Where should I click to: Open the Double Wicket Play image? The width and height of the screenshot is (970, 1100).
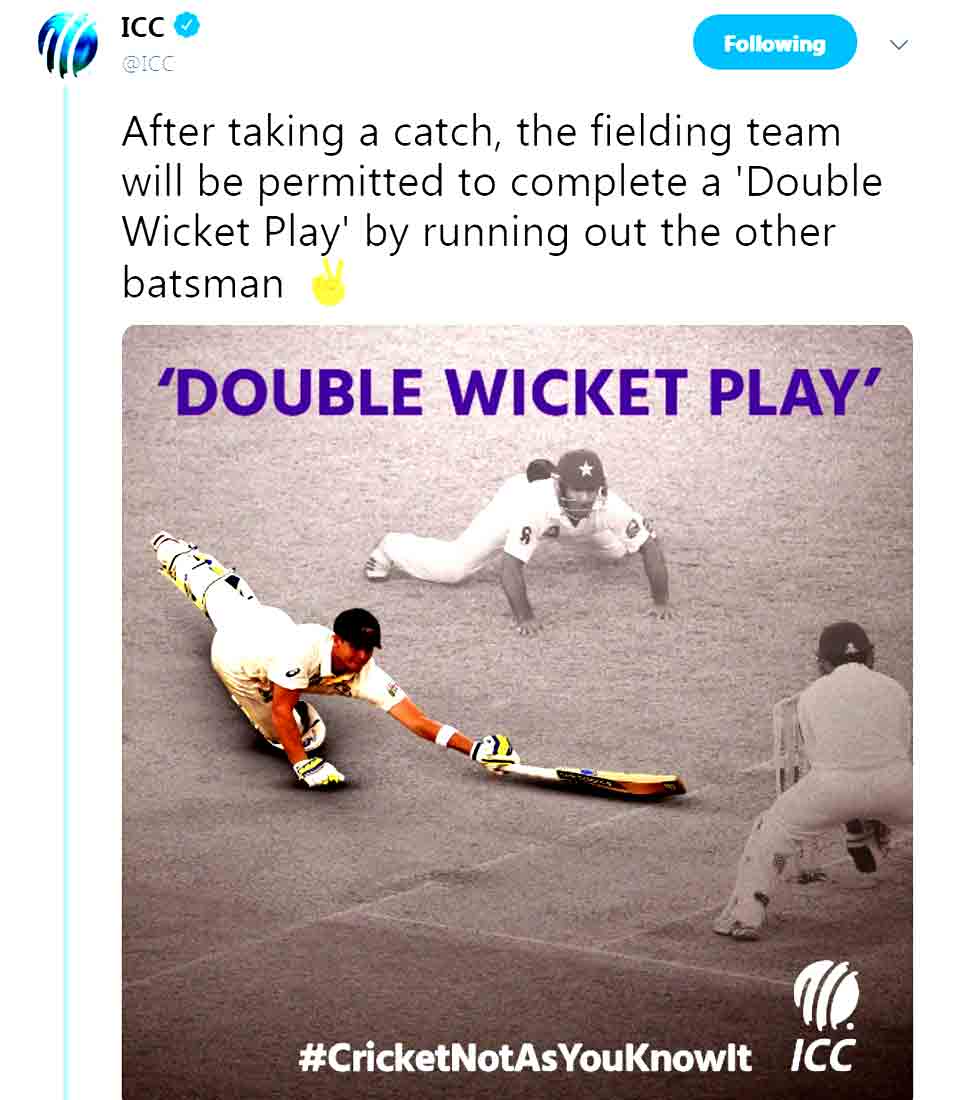coord(517,711)
